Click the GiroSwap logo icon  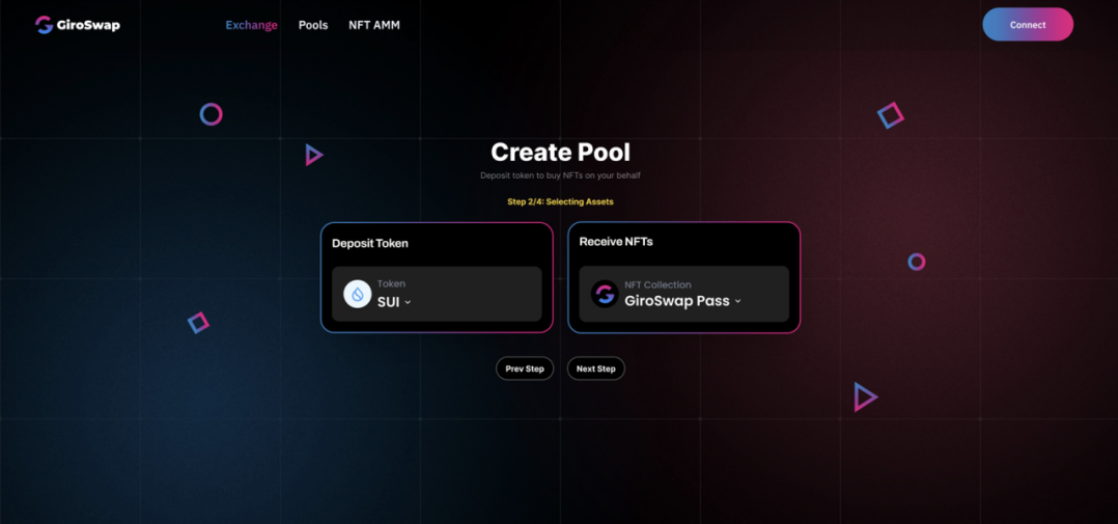[44, 25]
